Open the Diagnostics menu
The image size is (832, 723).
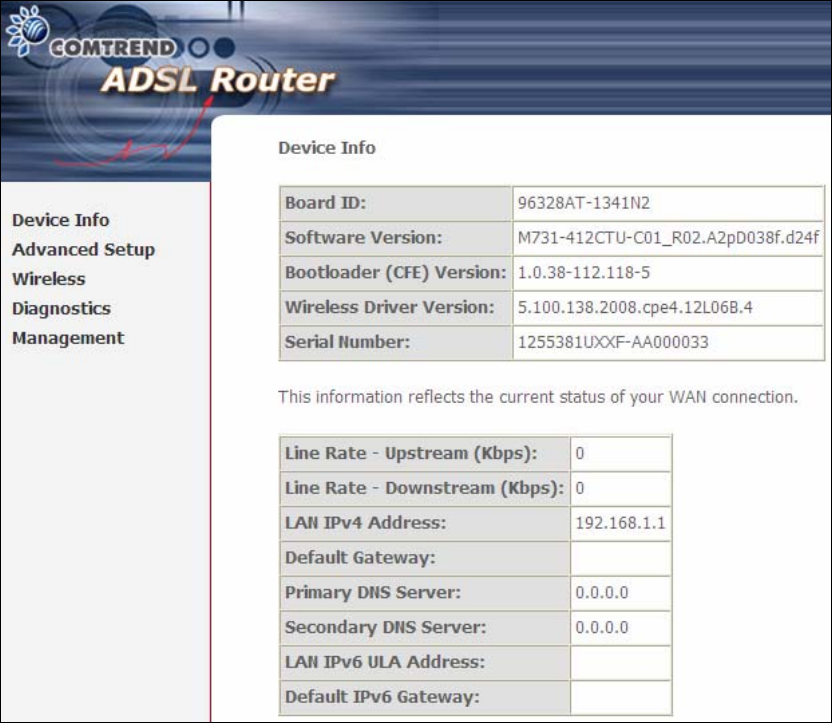(62, 309)
